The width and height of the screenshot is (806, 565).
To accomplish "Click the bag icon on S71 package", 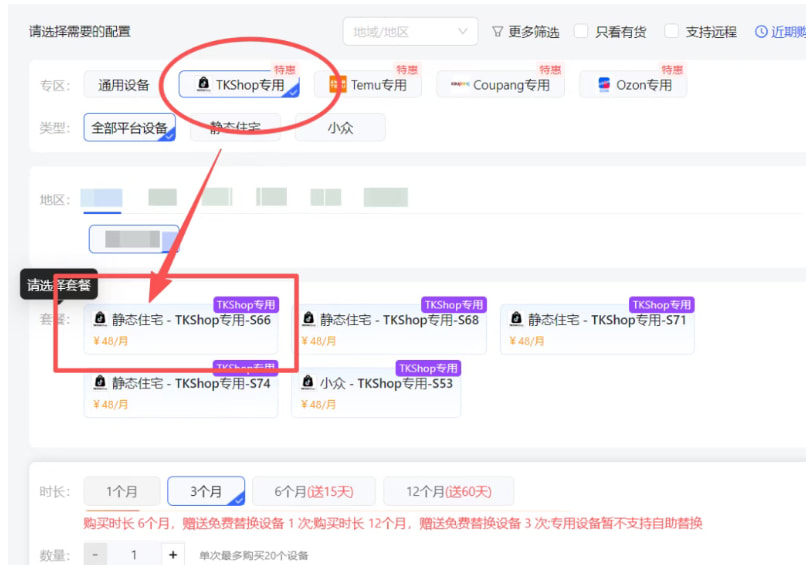I will click(x=517, y=319).
